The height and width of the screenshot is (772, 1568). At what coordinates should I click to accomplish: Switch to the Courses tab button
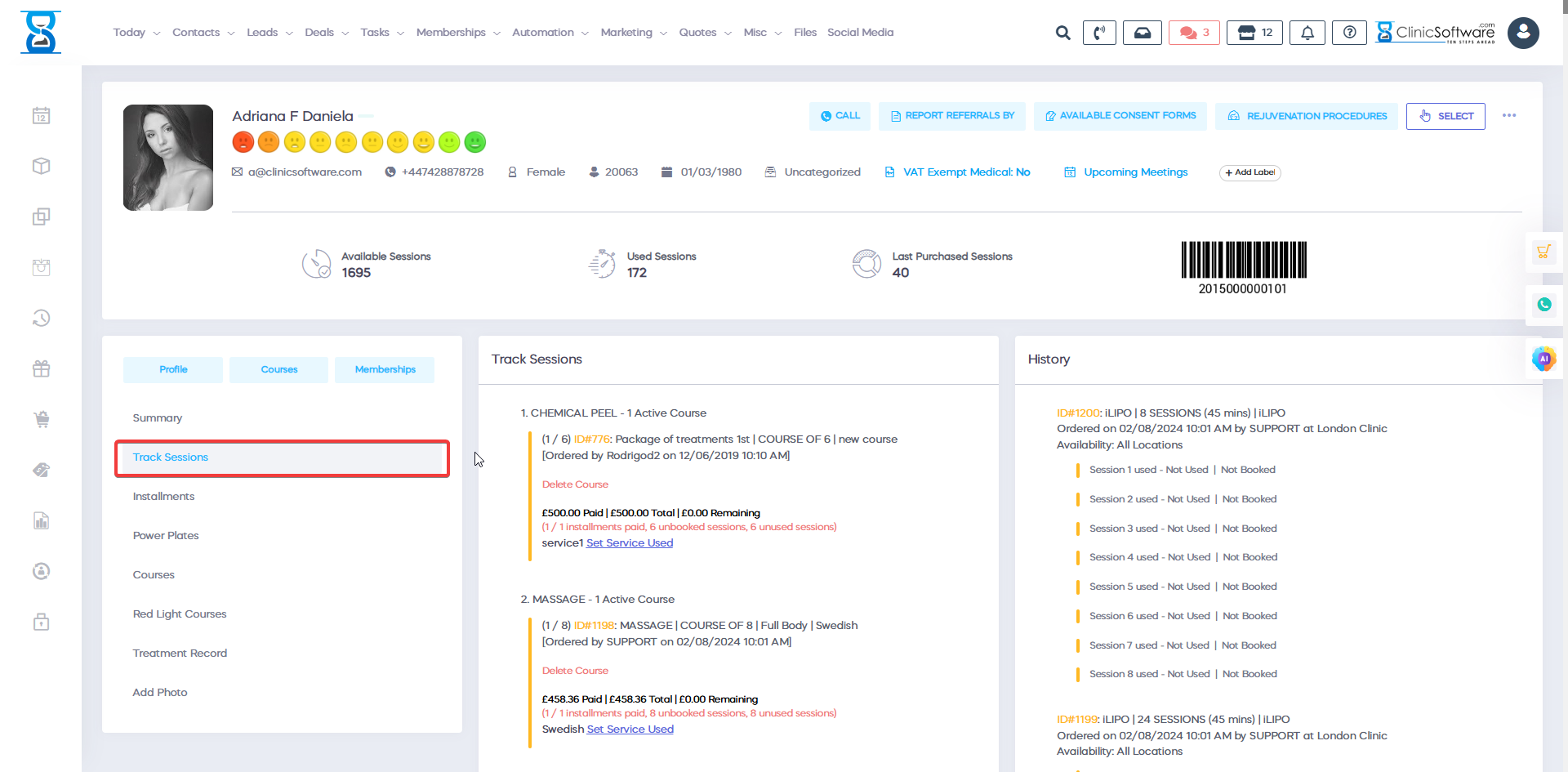pyautogui.click(x=278, y=369)
